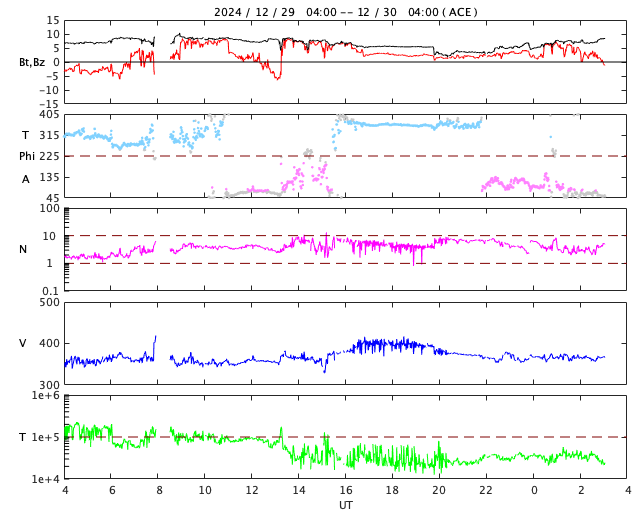This screenshot has height=512, width=640.
Task: Click the '1e+5' temperature tick label
Action: coord(45,437)
